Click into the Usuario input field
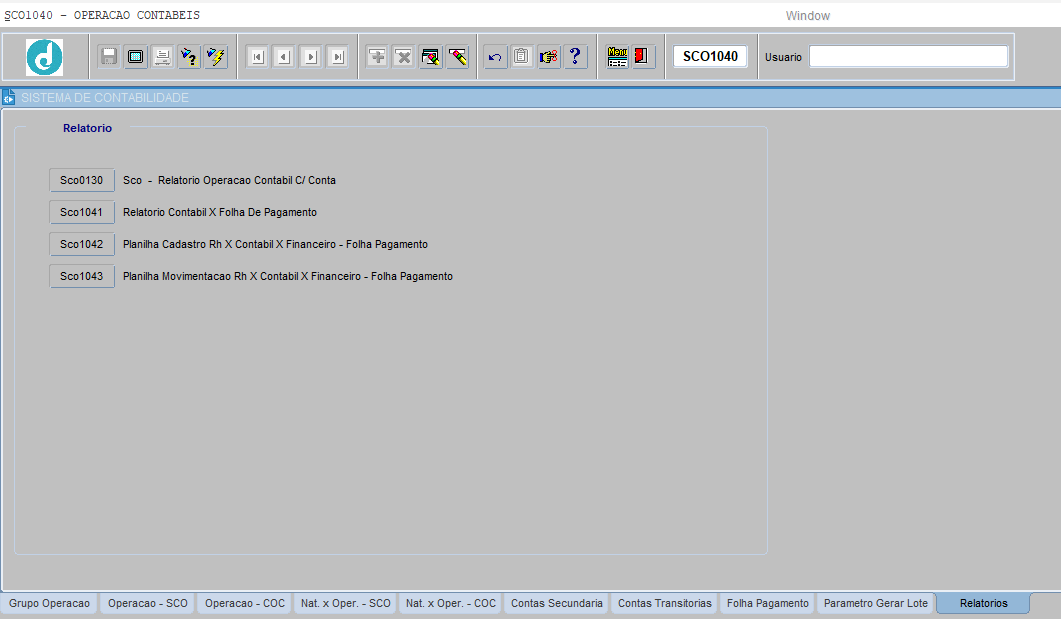 point(908,57)
